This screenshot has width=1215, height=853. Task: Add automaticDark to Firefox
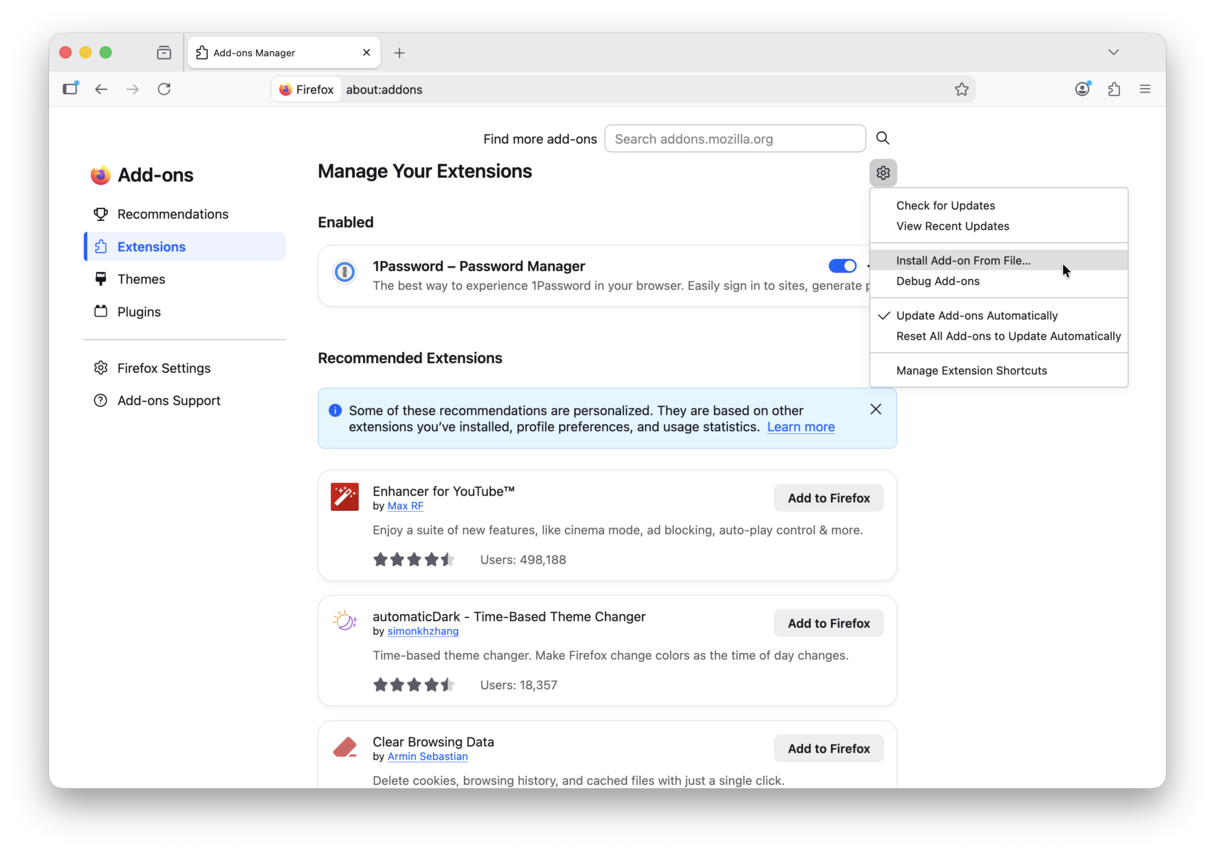click(829, 623)
